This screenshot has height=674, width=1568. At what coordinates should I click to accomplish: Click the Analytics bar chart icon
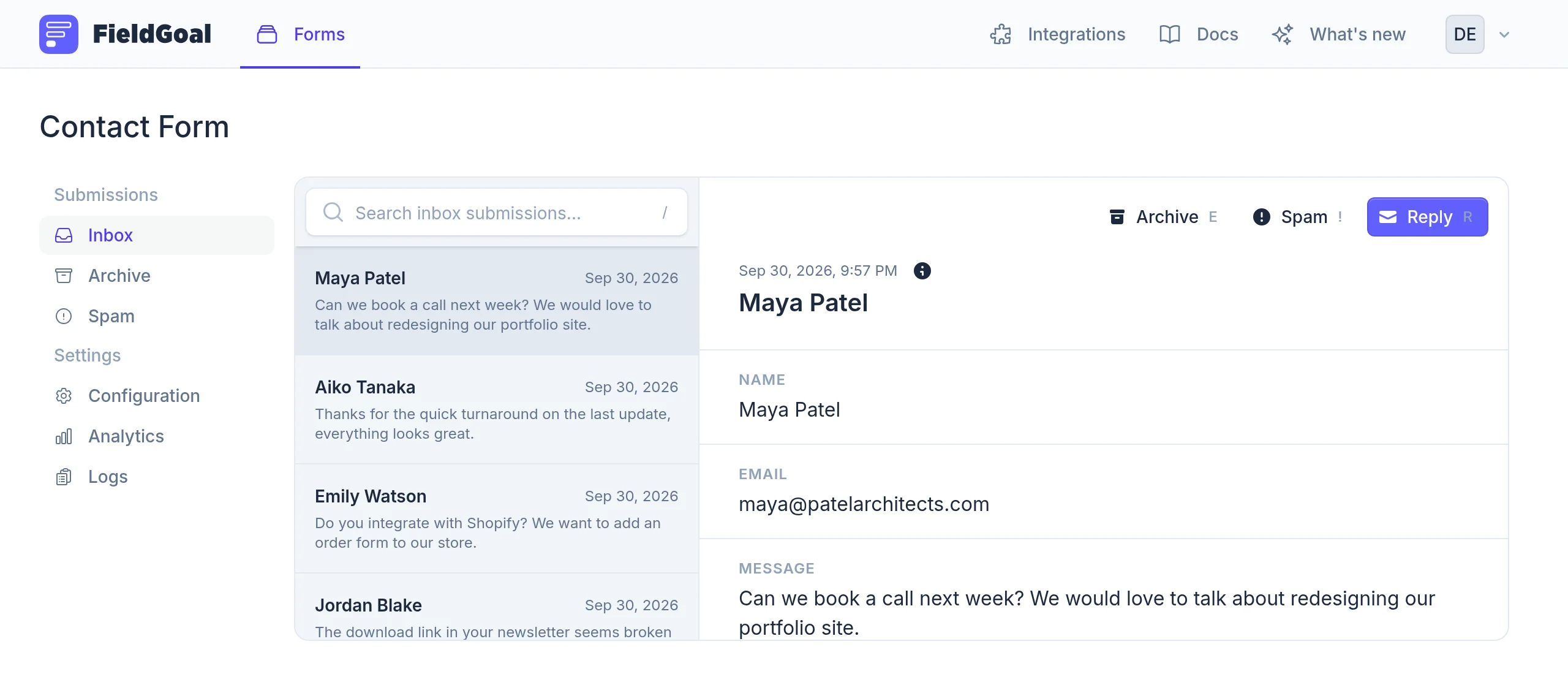(64, 436)
